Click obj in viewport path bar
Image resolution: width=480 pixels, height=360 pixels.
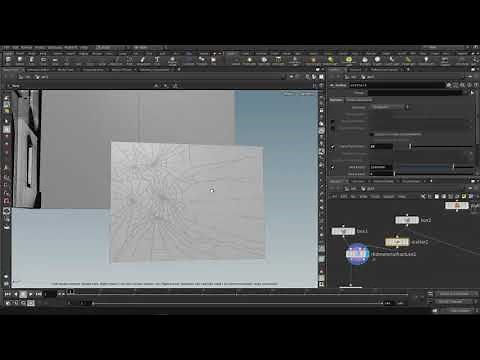(25, 77)
